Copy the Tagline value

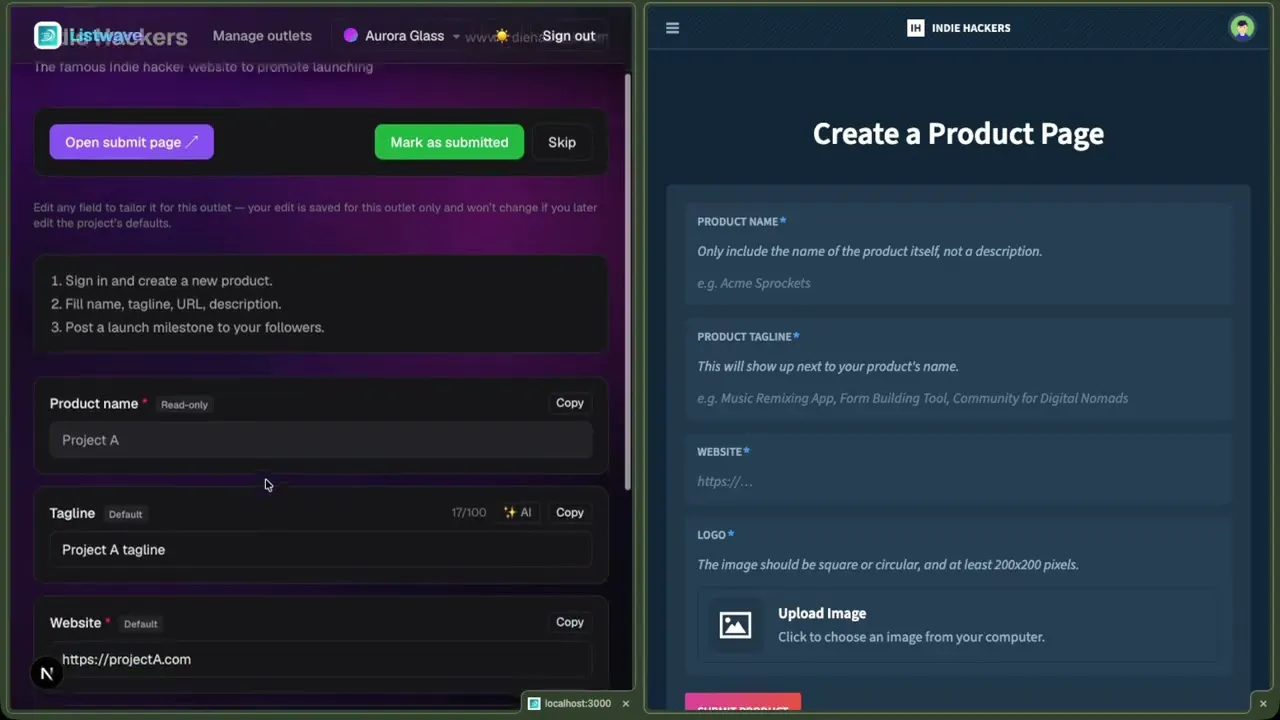tap(570, 512)
